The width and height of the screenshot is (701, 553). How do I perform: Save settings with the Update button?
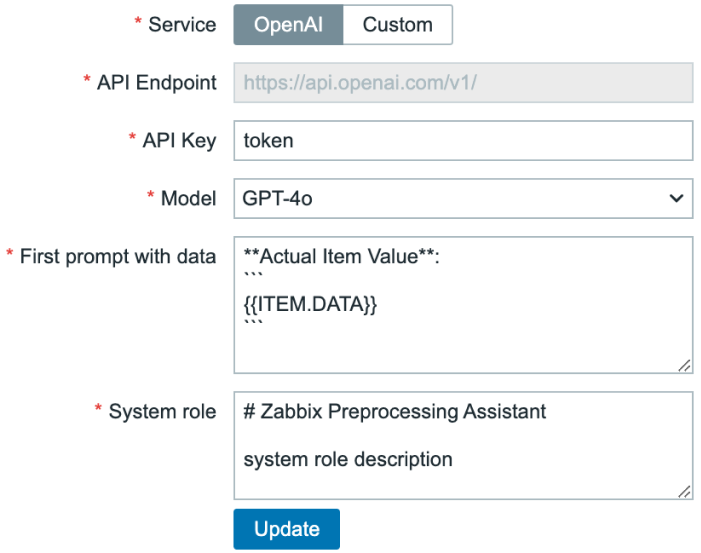[287, 529]
